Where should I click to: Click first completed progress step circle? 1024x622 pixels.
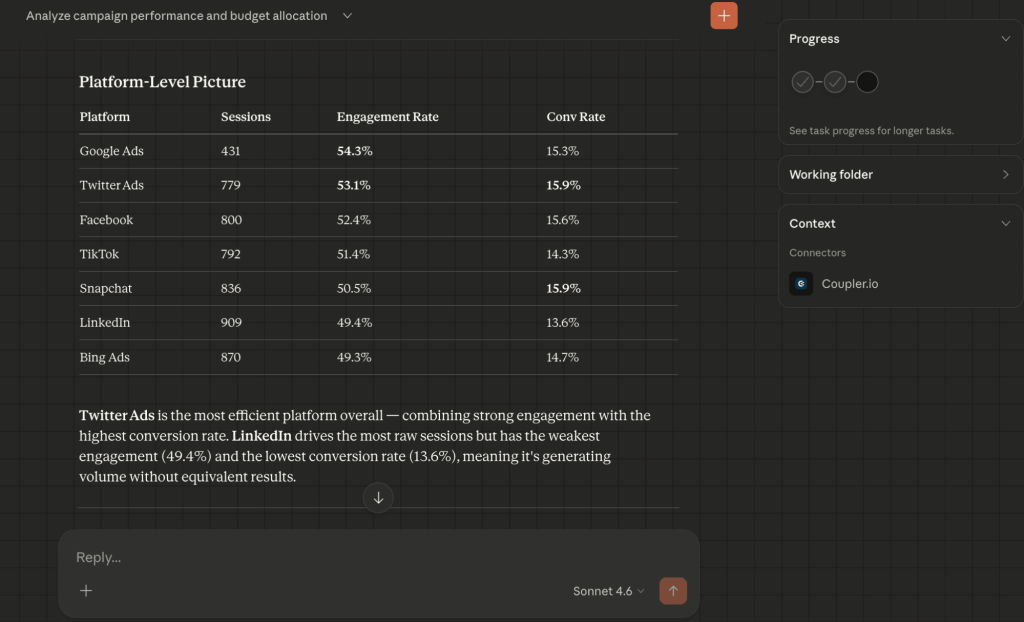(x=802, y=82)
